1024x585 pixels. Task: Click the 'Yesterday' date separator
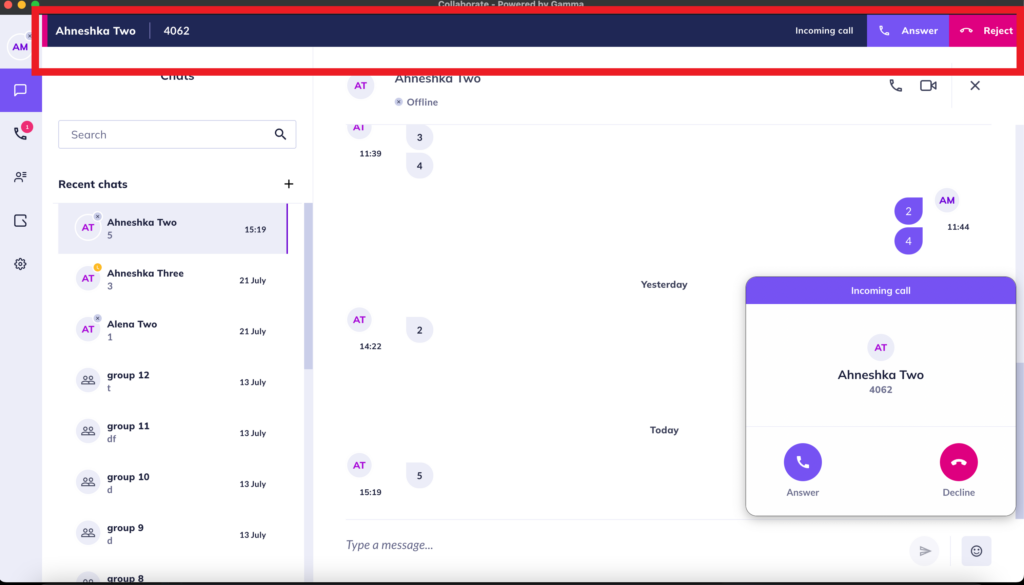[664, 285]
